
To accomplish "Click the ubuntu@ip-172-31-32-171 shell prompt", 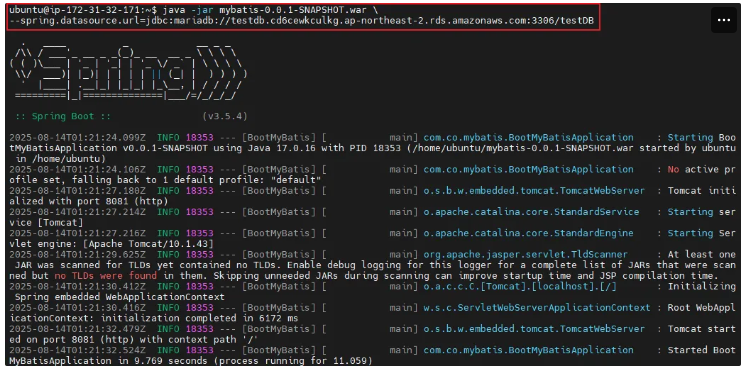I will [84, 9].
